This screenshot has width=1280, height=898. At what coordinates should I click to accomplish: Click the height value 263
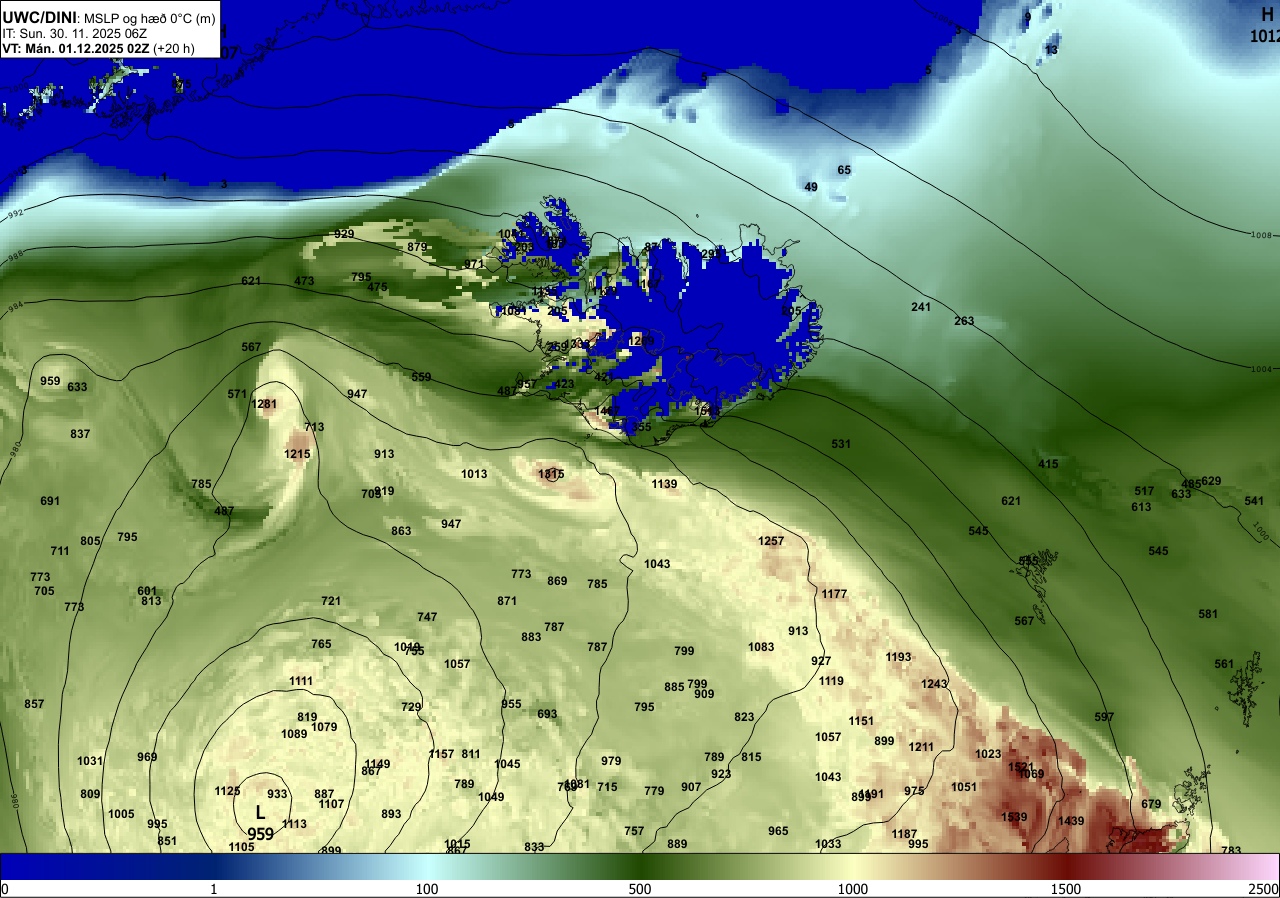[964, 321]
